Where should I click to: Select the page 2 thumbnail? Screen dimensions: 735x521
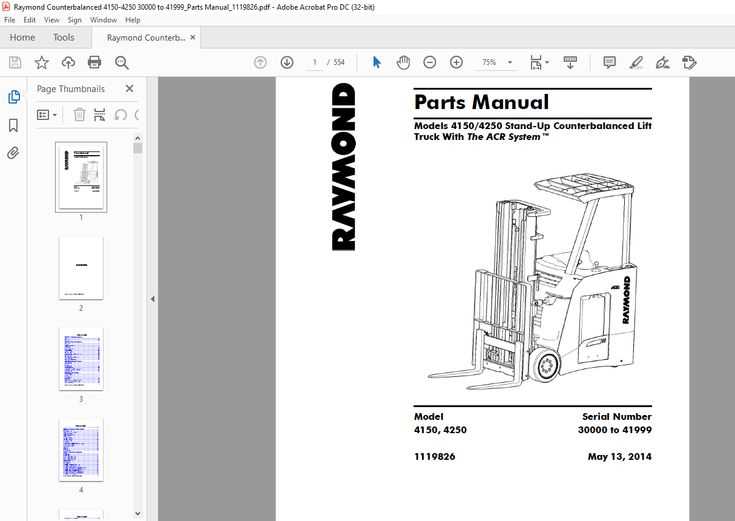click(81, 268)
